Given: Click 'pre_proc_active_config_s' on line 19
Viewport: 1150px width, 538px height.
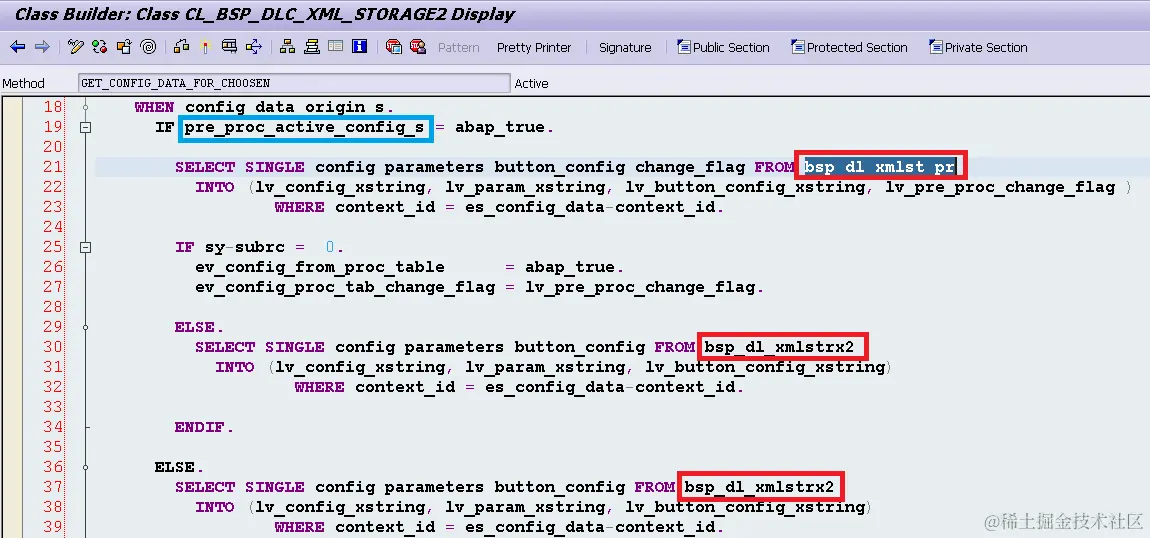Looking at the screenshot, I should [x=304, y=128].
